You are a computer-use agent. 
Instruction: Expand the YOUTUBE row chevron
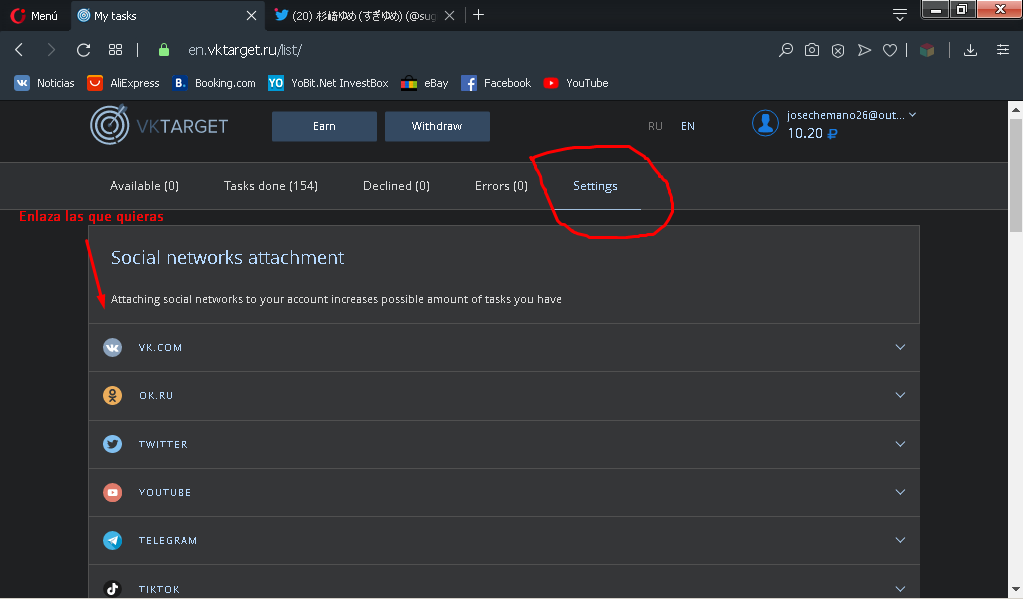(900, 492)
